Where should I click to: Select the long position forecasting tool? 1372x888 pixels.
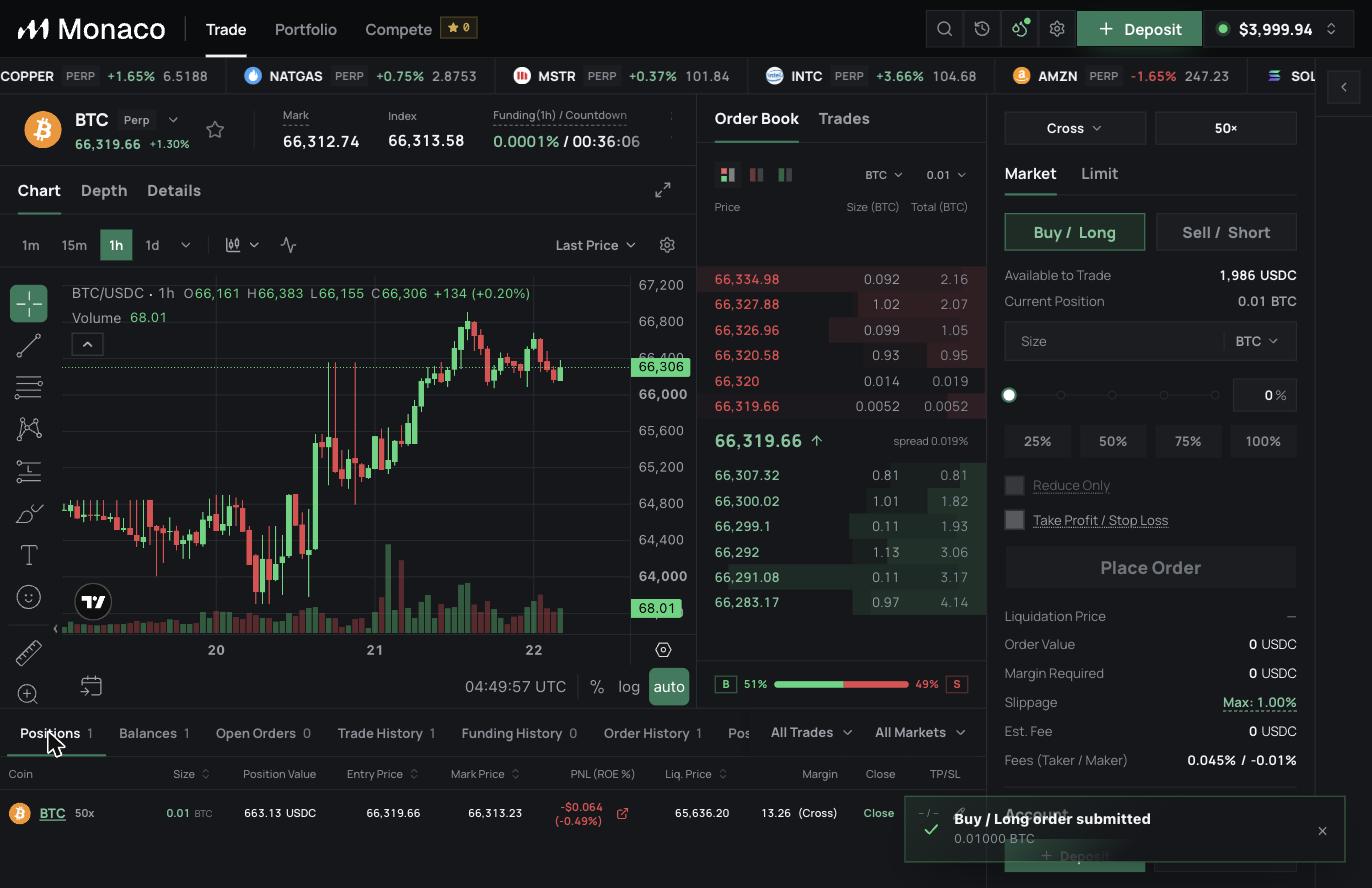29,471
